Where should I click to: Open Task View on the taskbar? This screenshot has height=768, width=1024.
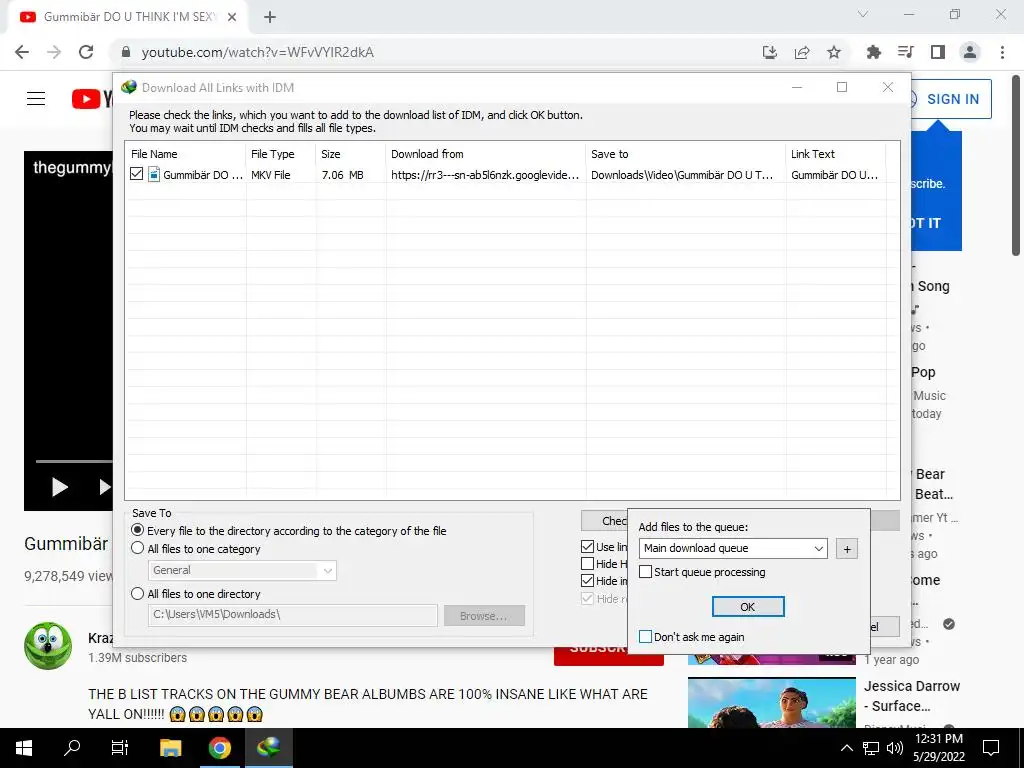pyautogui.click(x=120, y=748)
